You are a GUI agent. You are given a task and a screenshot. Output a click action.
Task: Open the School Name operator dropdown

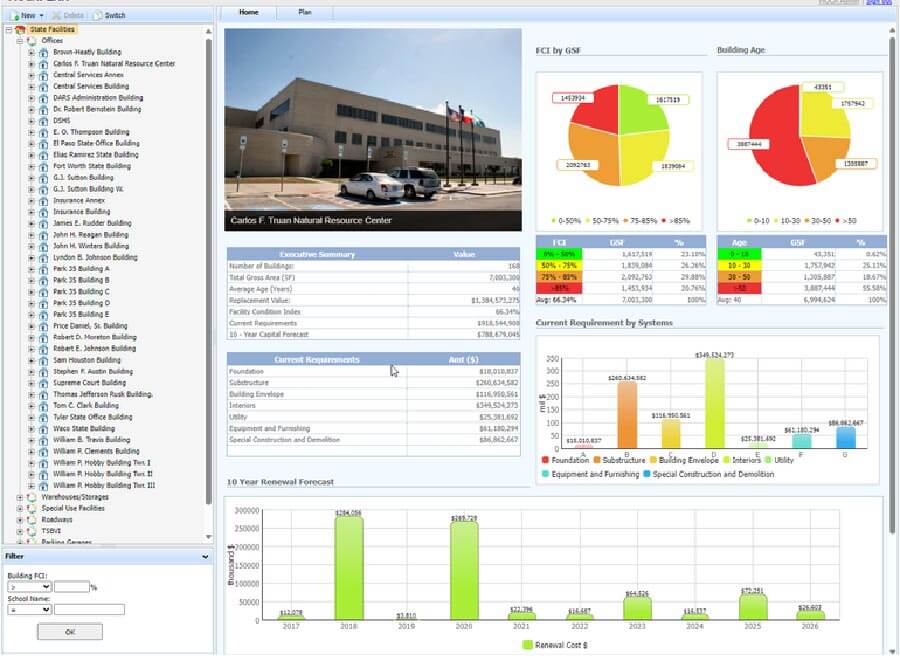pyautogui.click(x=29, y=610)
